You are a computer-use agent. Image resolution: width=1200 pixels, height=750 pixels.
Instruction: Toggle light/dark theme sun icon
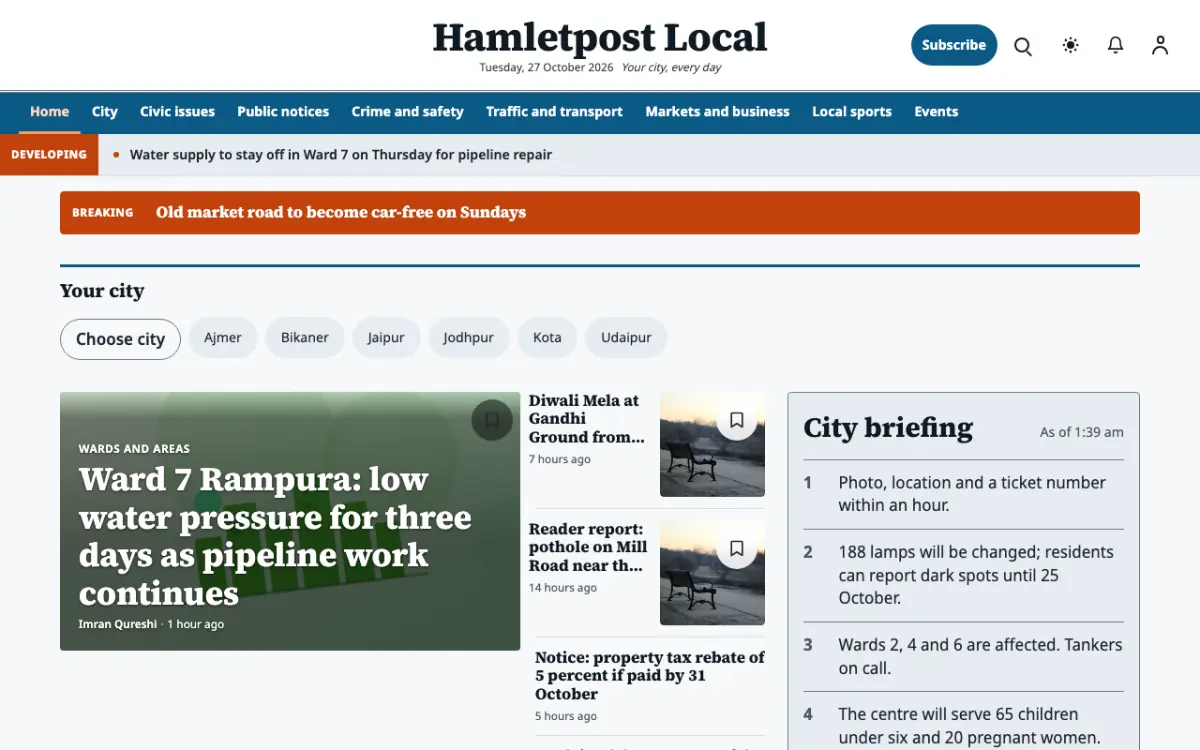pos(1071,45)
